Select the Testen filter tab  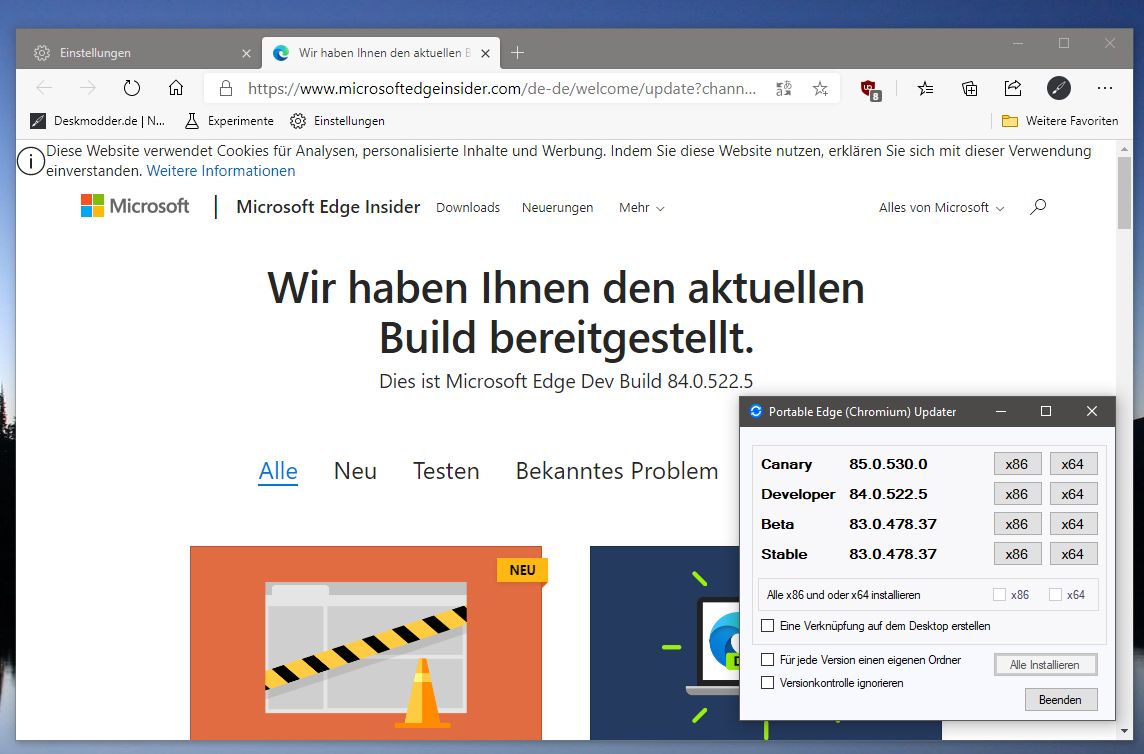point(446,472)
